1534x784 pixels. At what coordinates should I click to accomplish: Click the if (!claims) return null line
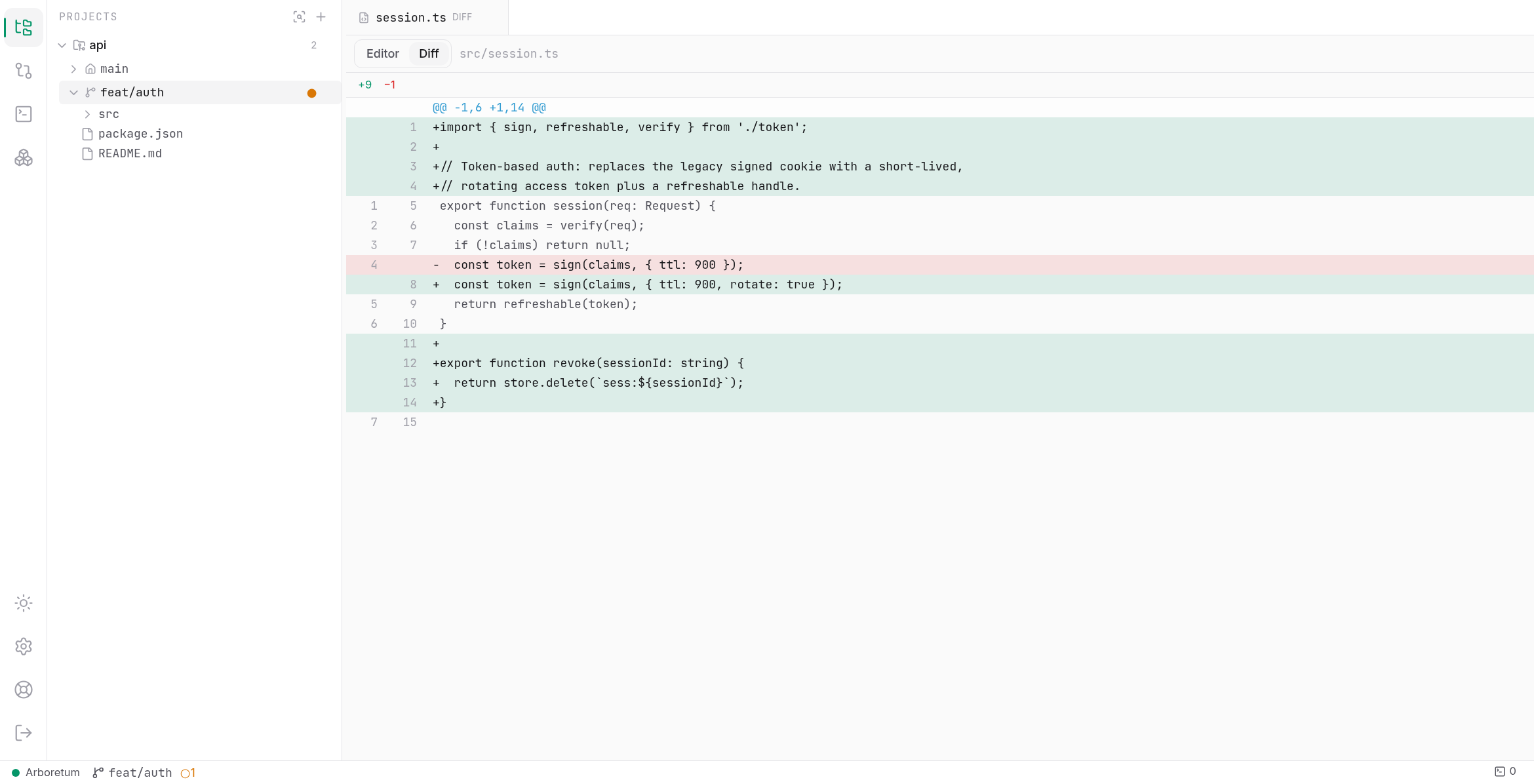pos(940,245)
